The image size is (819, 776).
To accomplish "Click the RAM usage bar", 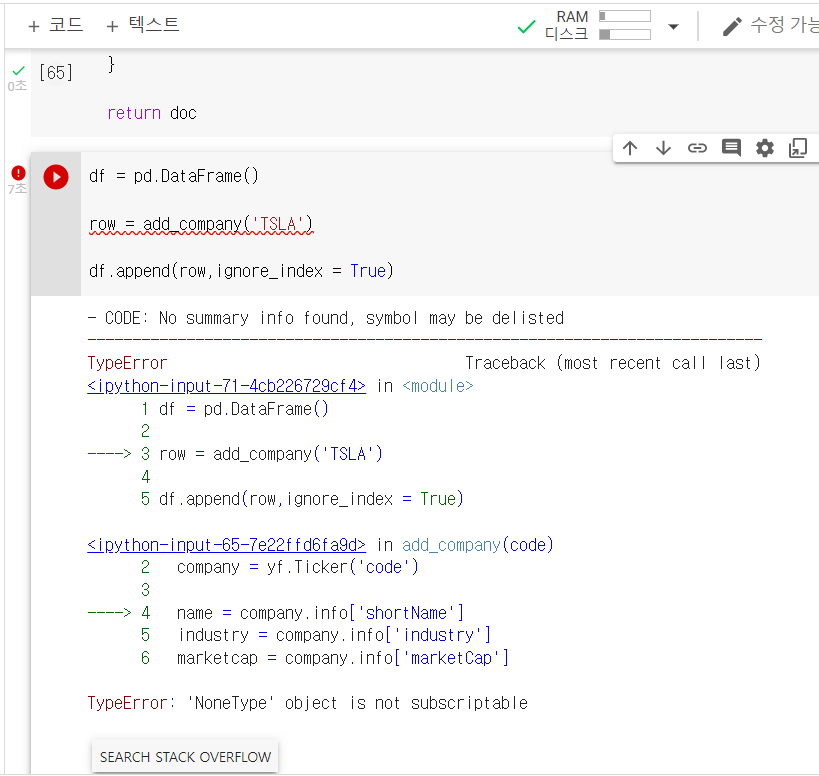I will (625, 16).
